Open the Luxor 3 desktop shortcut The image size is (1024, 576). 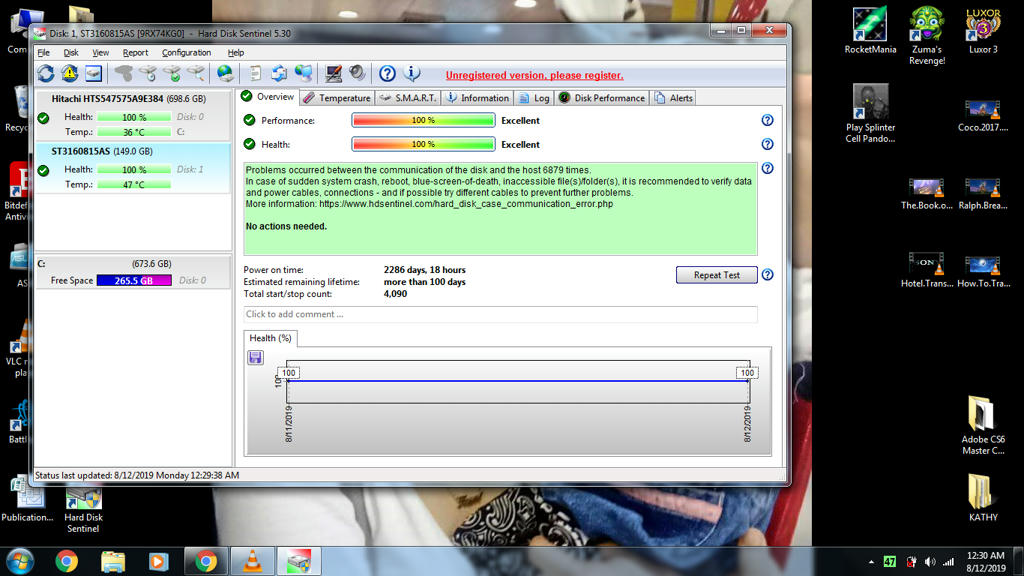983,31
